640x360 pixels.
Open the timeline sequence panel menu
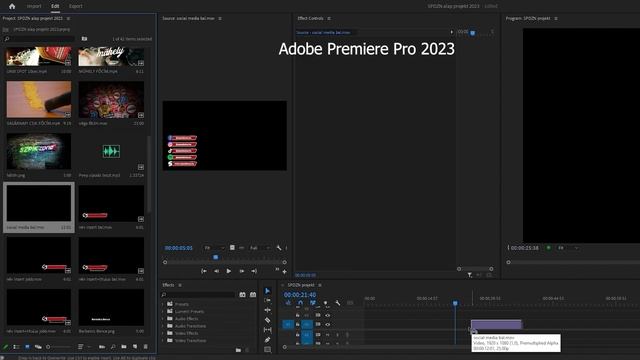[x=320, y=285]
